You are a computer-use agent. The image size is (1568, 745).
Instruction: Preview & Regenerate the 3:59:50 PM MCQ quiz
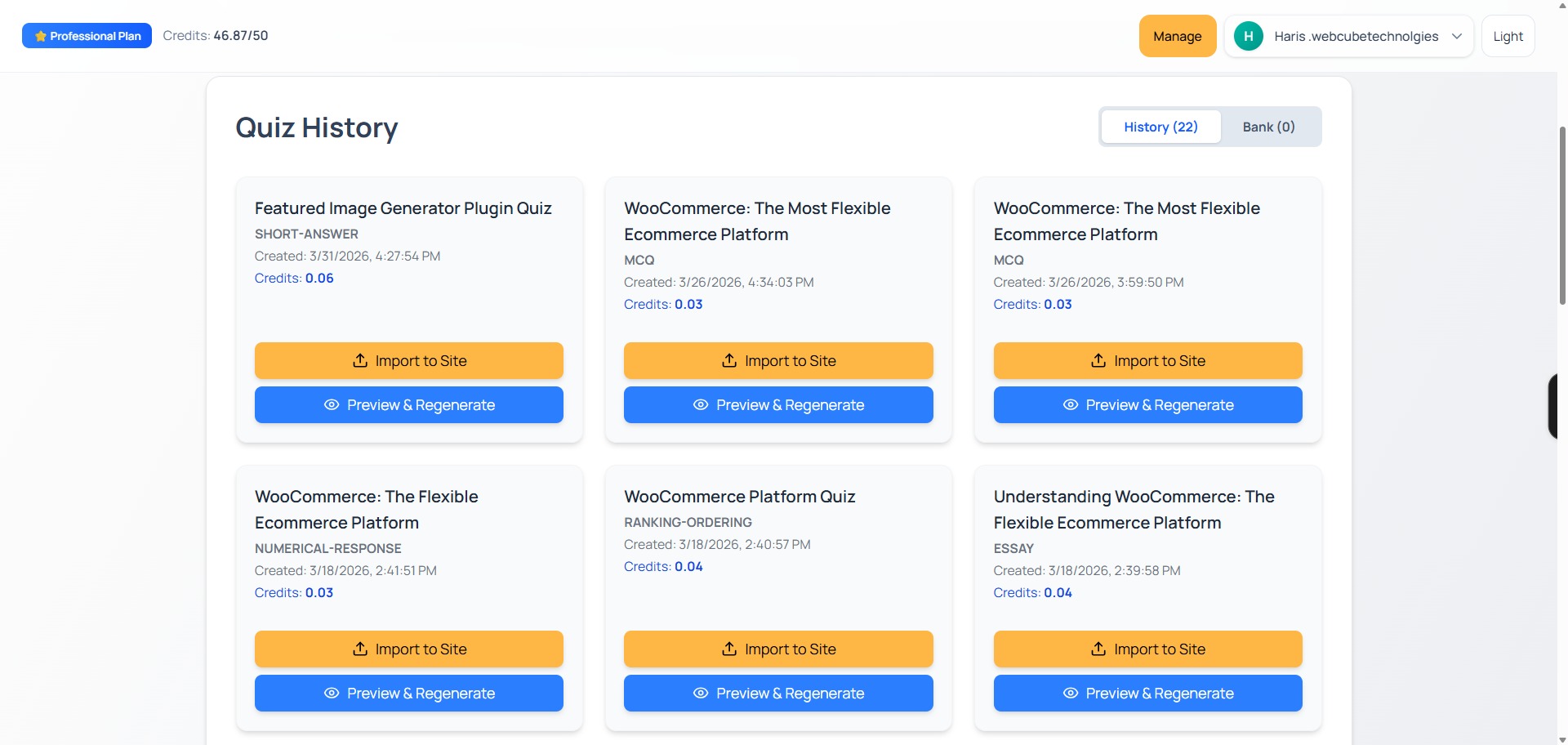pyautogui.click(x=1147, y=405)
